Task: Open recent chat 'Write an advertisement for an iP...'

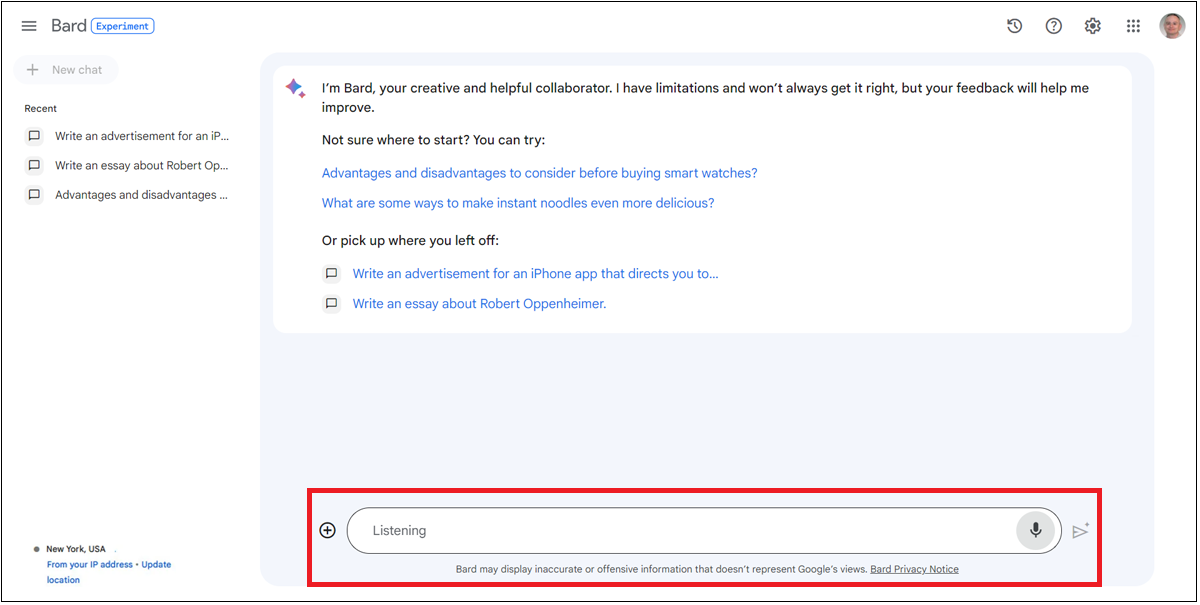Action: pos(142,136)
